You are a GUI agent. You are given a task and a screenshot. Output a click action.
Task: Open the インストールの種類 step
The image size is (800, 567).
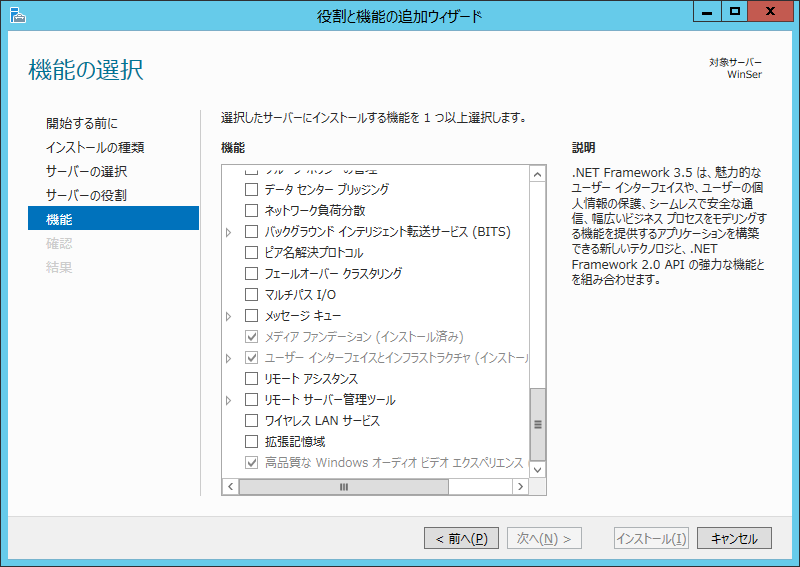(x=95, y=147)
